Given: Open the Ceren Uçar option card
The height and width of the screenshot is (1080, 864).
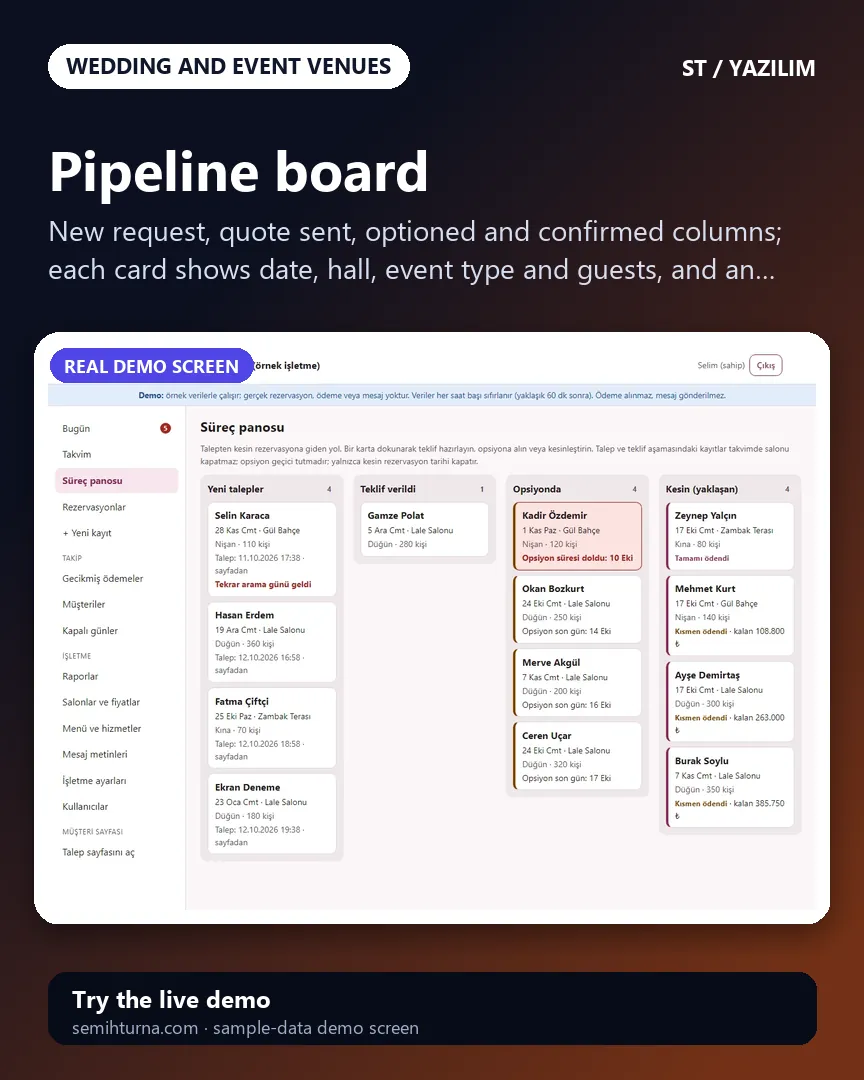Looking at the screenshot, I should tap(577, 756).
